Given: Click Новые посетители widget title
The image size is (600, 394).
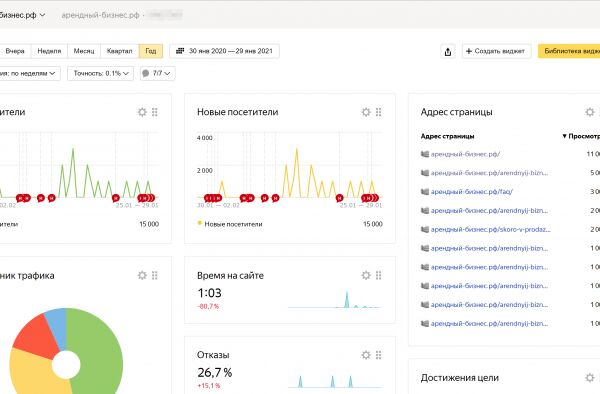Looking at the screenshot, I should [x=238, y=112].
